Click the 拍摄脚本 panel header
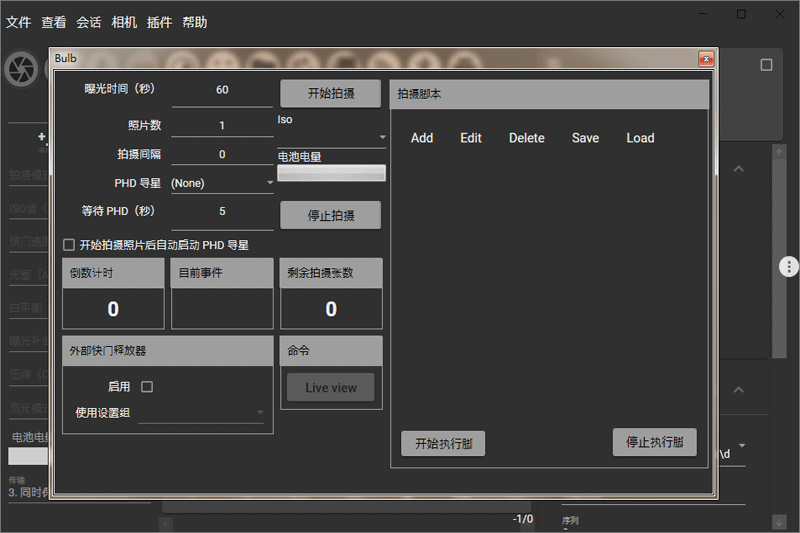 tap(549, 94)
